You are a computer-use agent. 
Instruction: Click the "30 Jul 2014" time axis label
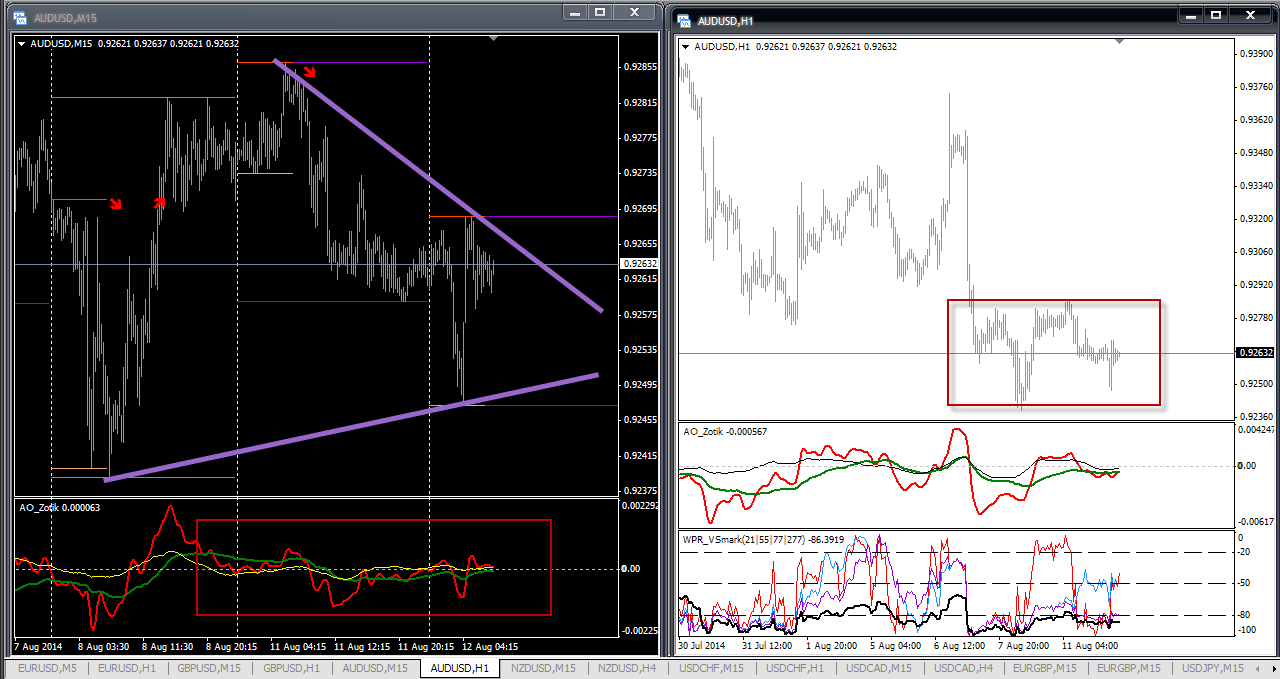[703, 646]
